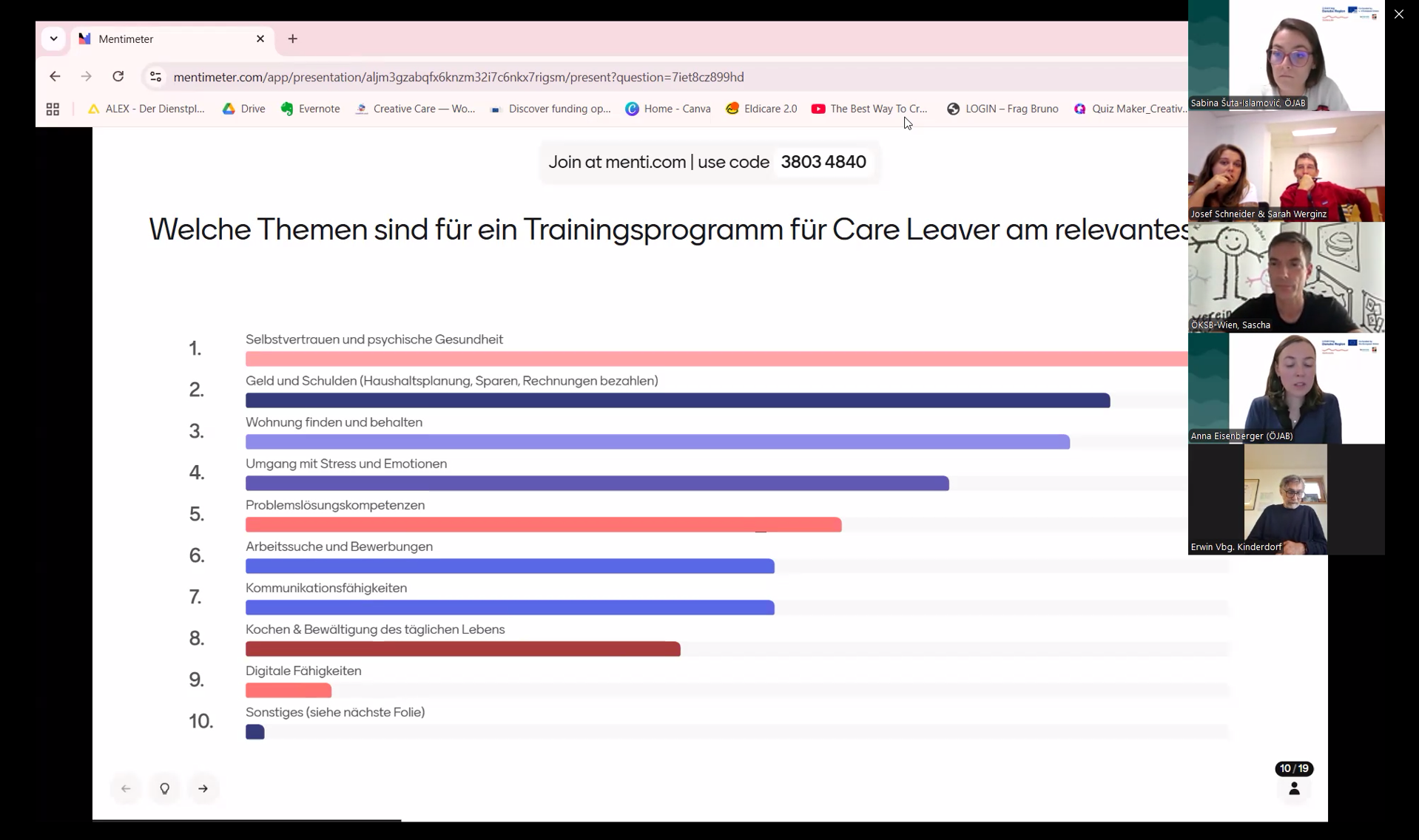Screen dimensions: 1419x840
Task: Click the 10 / 19 slide counter badge
Action: pyautogui.click(x=1293, y=768)
